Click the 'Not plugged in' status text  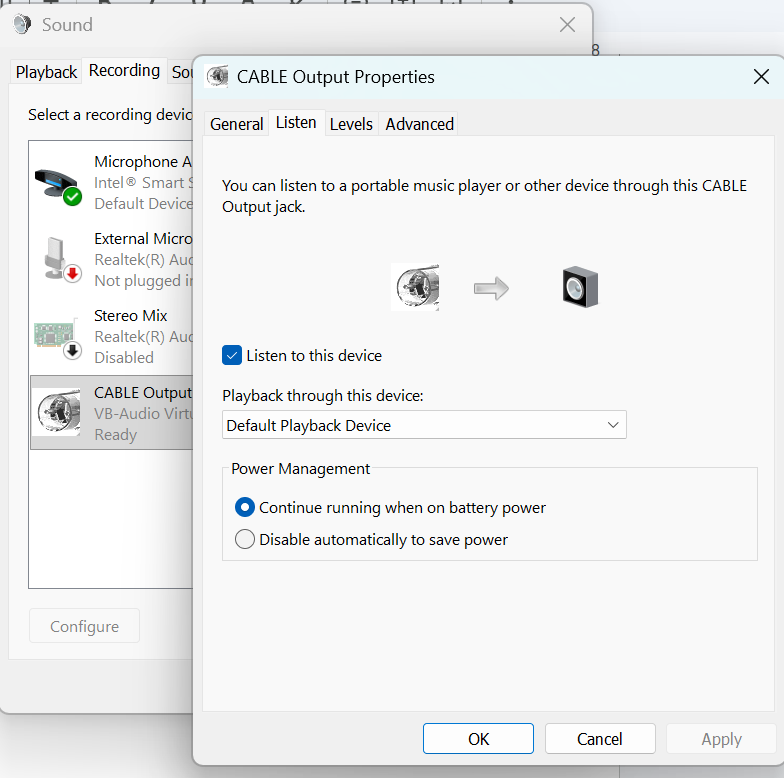coord(144,280)
